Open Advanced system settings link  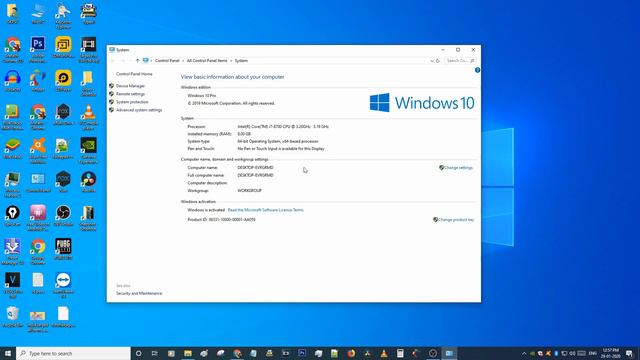pos(139,110)
